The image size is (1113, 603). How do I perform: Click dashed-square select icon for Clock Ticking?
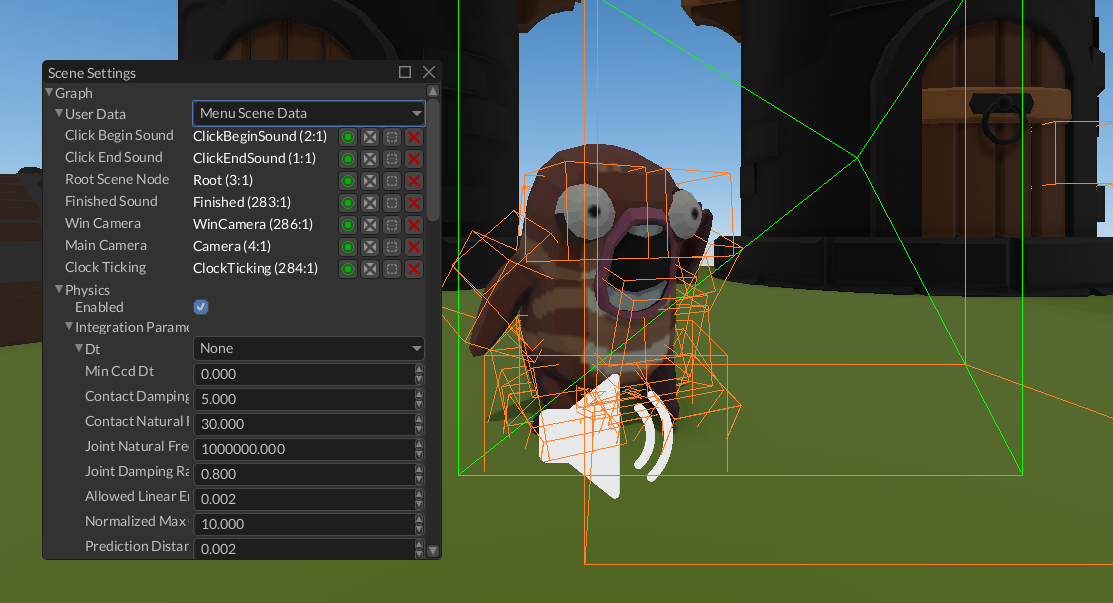pos(392,269)
